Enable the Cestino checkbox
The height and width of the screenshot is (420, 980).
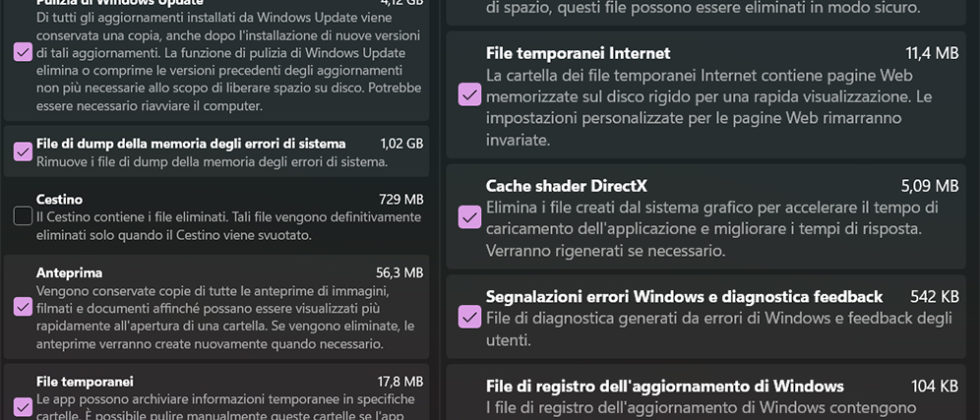(x=23, y=216)
